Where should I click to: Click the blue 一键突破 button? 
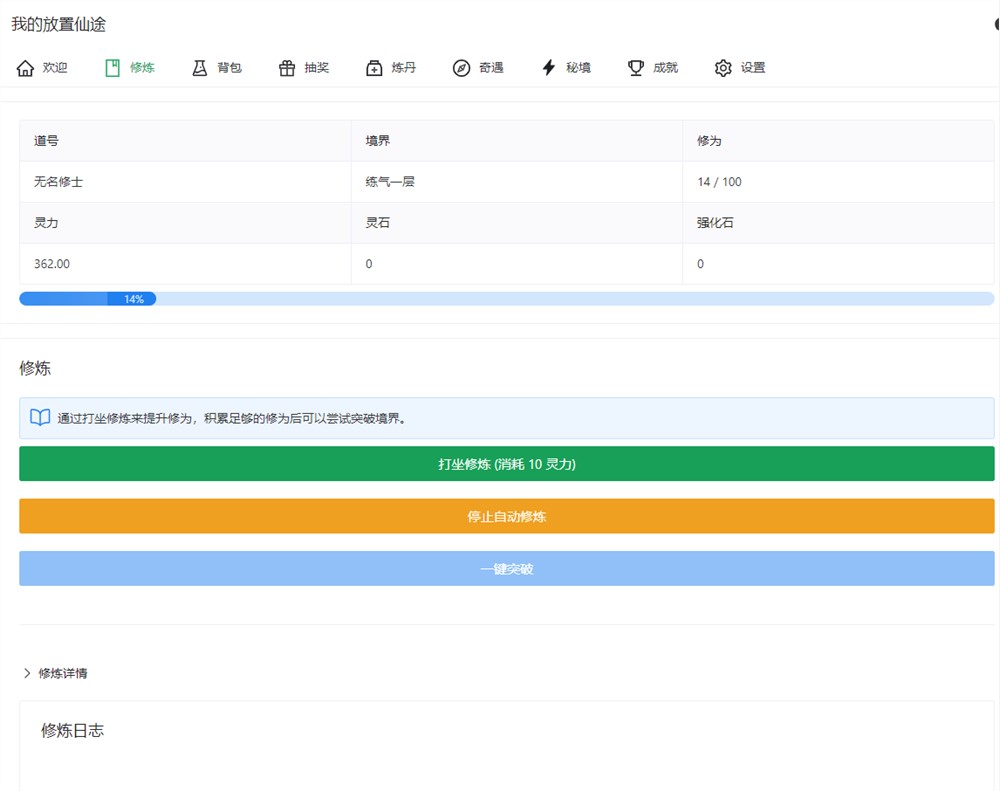click(506, 568)
